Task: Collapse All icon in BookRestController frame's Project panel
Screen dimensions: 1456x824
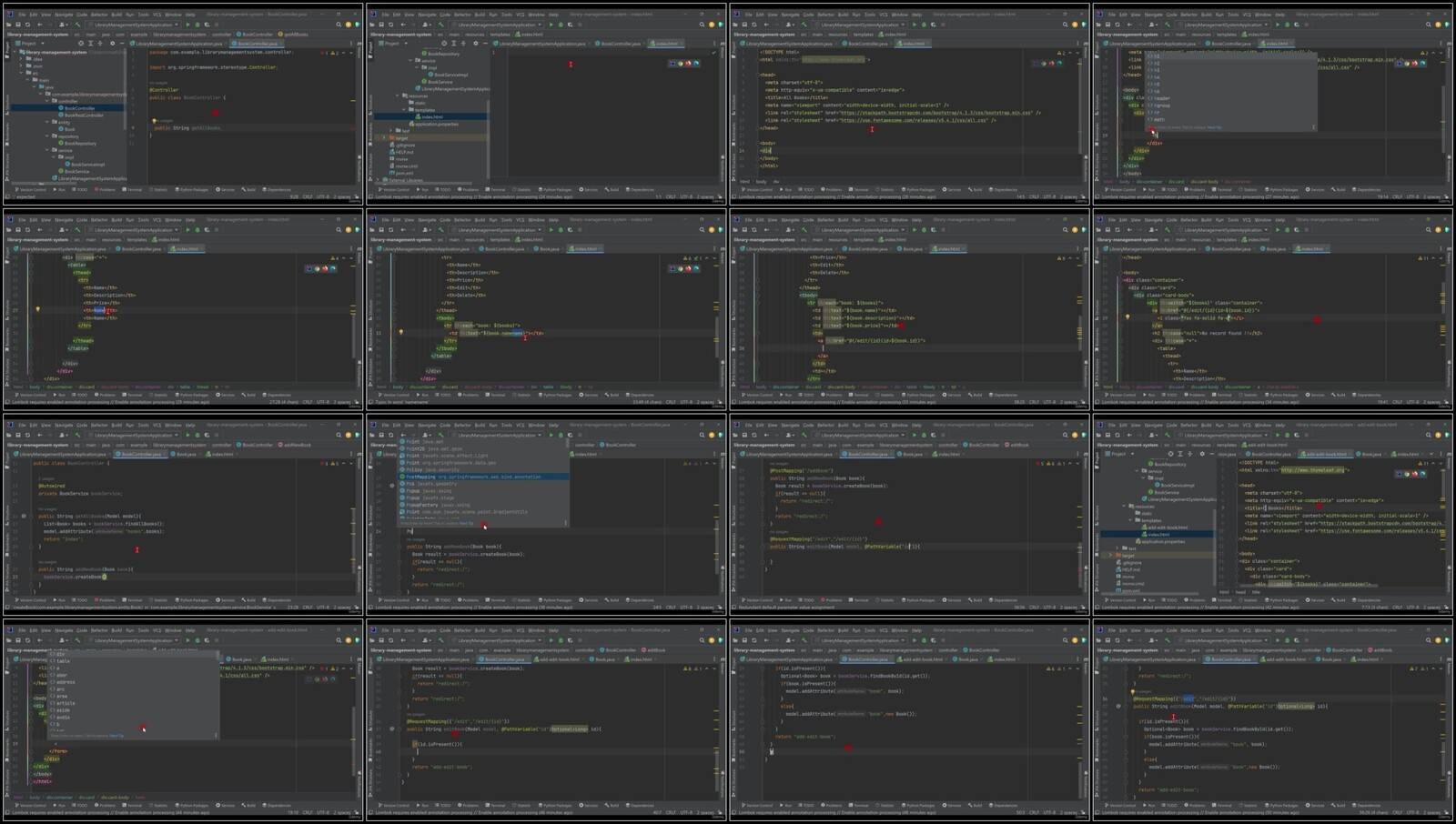Action: tap(99, 43)
